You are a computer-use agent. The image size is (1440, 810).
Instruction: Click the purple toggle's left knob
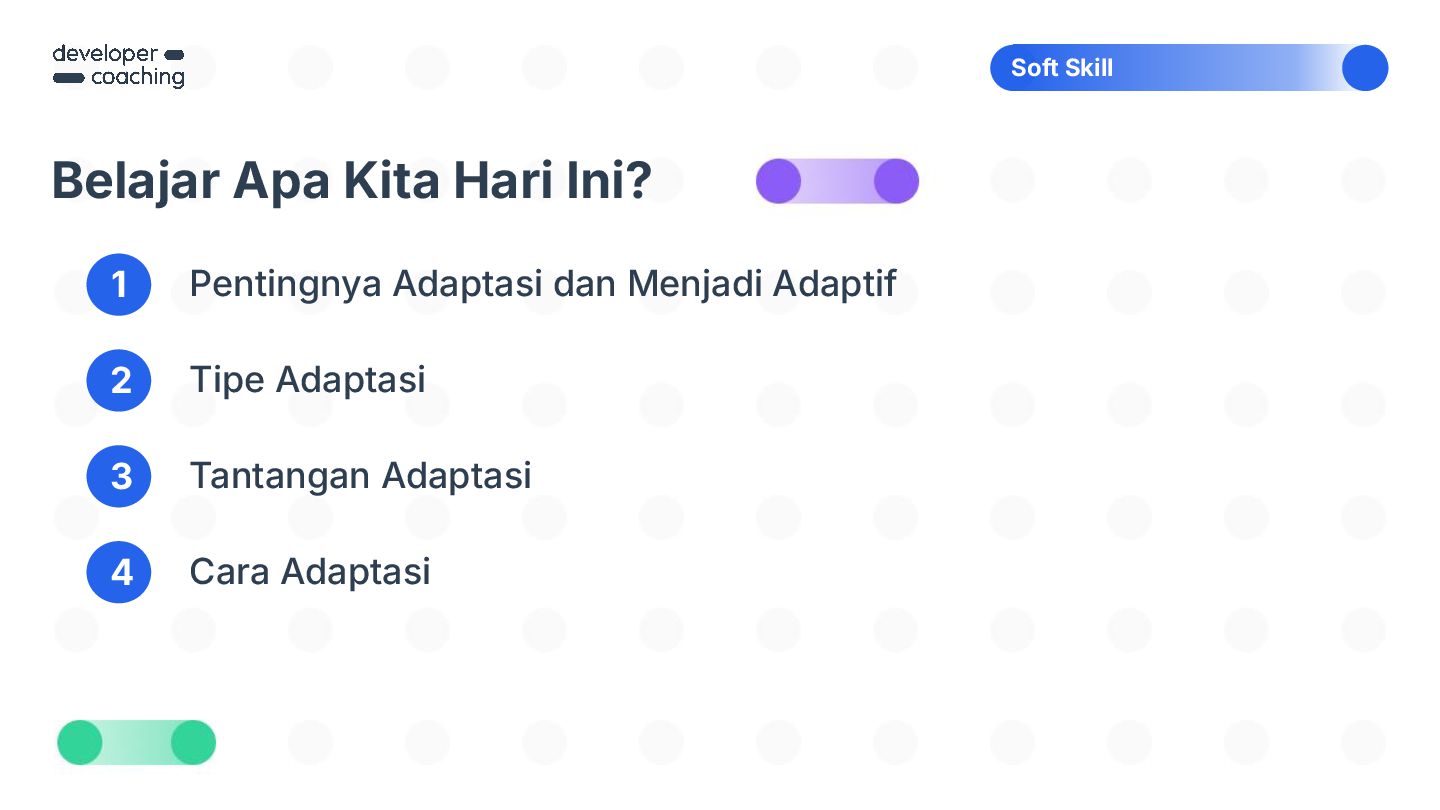(x=778, y=181)
